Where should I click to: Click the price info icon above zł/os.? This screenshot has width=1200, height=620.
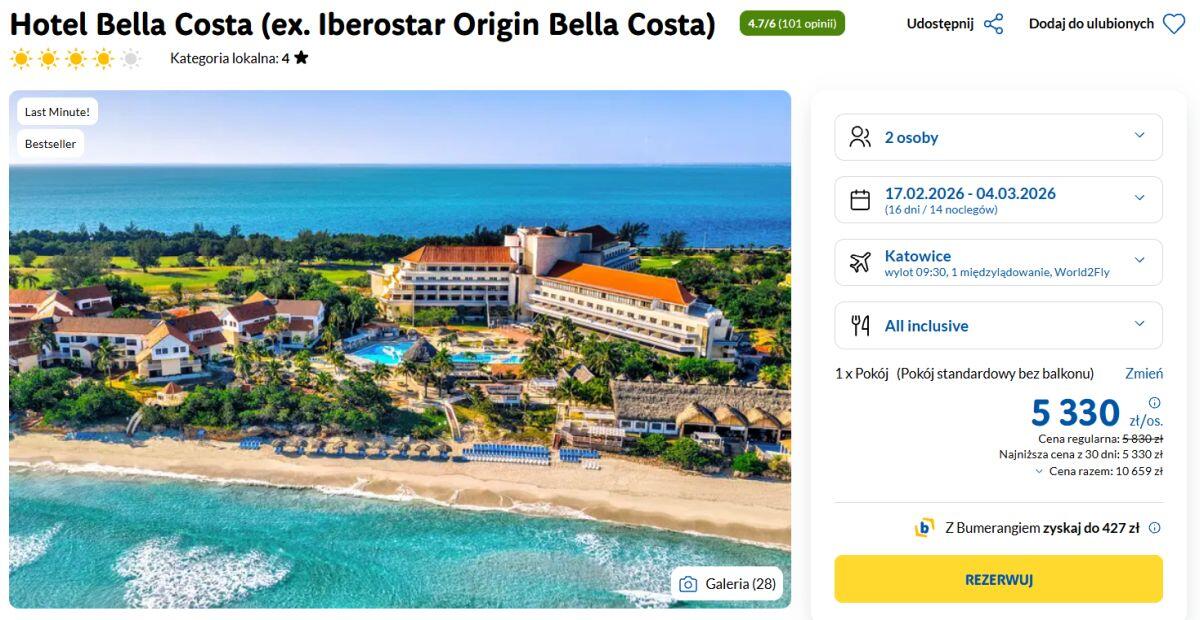[x=1155, y=403]
